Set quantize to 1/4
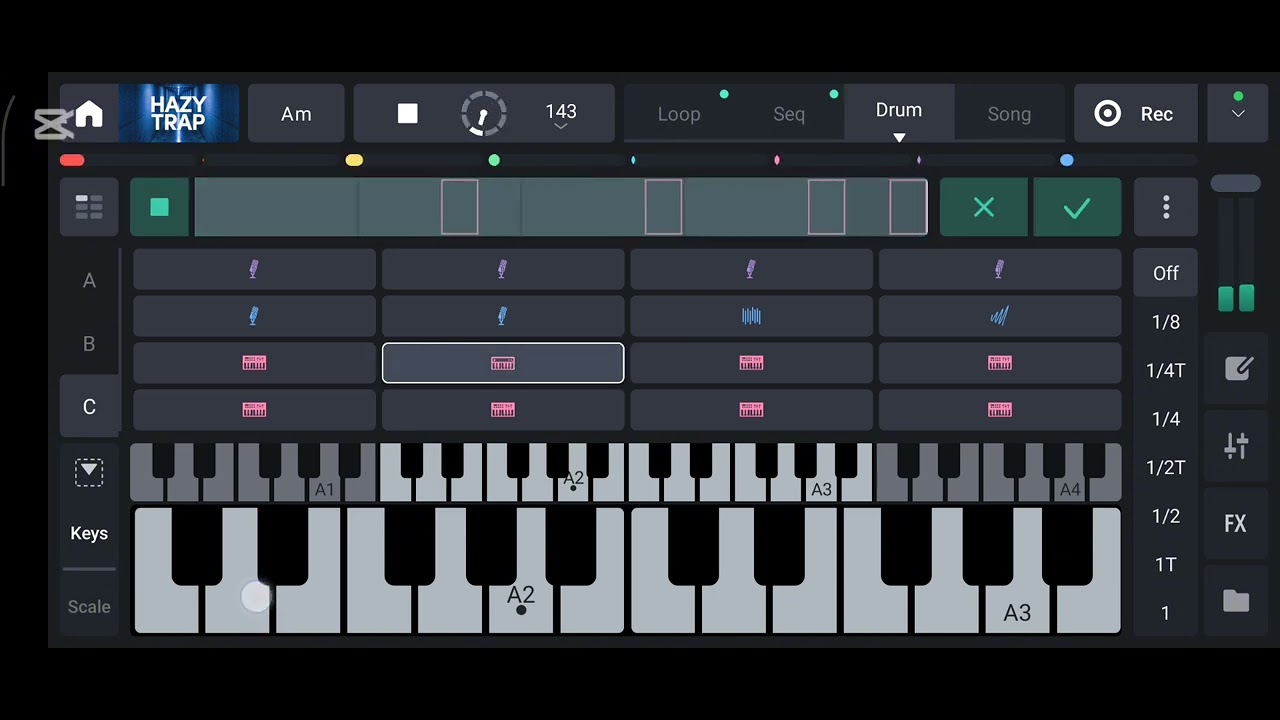Image resolution: width=1280 pixels, height=720 pixels. pyautogui.click(x=1166, y=419)
